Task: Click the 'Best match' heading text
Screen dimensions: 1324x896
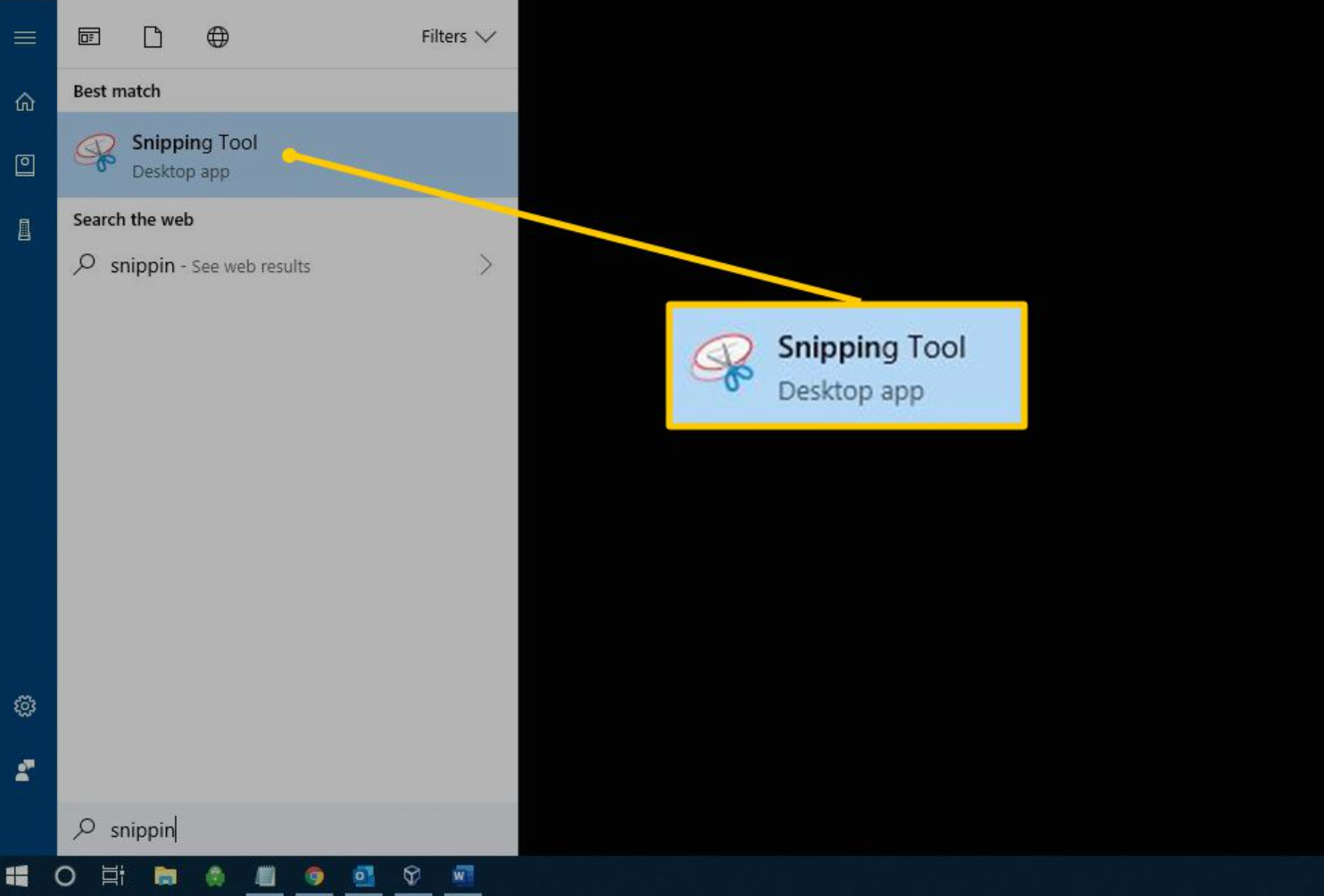Action: point(117,91)
